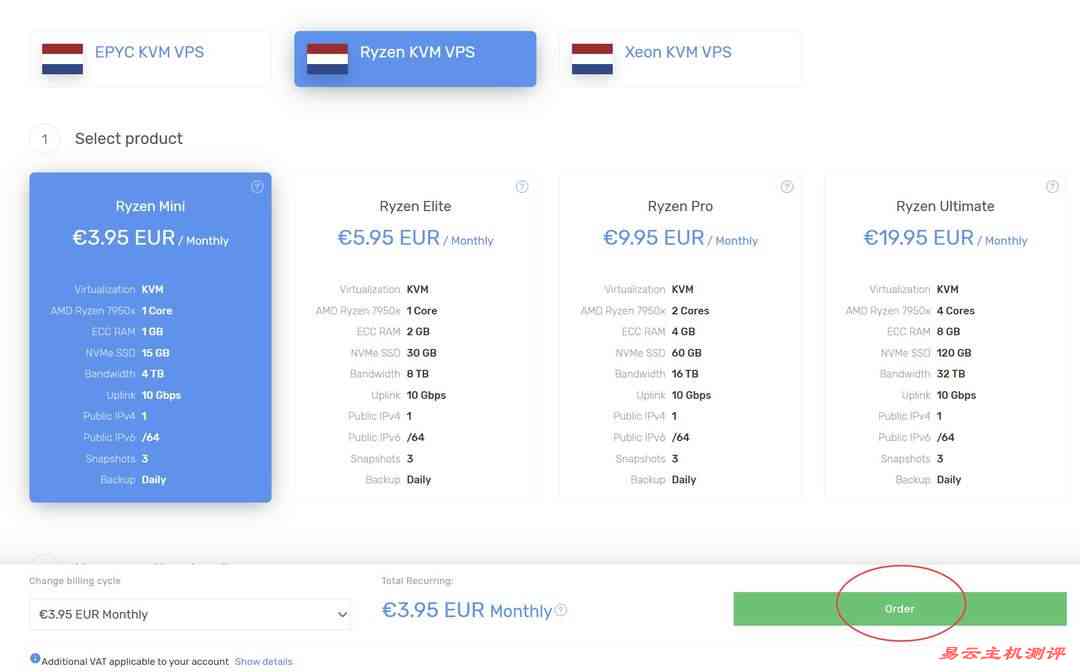Open the billing cycle dropdown

190,614
